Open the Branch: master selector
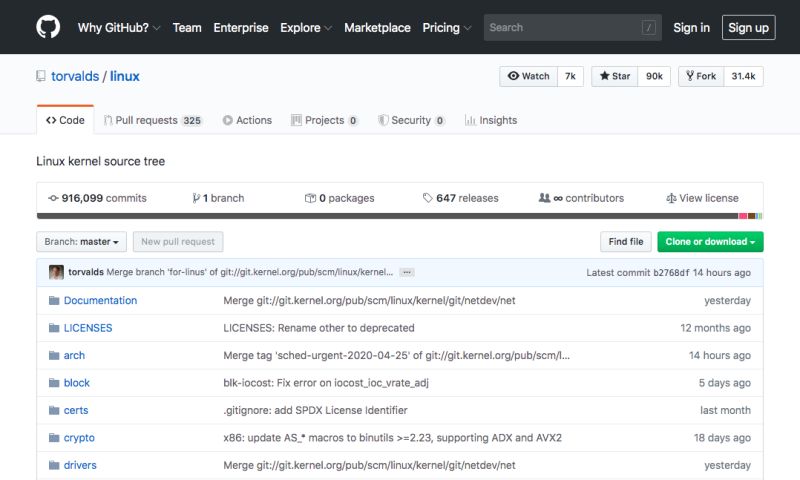Image resolution: width=800 pixels, height=480 pixels. [81, 242]
